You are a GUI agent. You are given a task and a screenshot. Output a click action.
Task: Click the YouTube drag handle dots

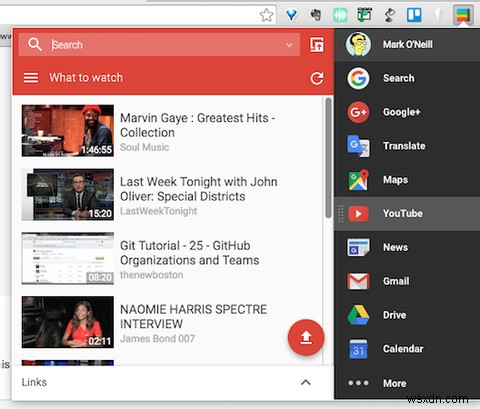point(340,214)
